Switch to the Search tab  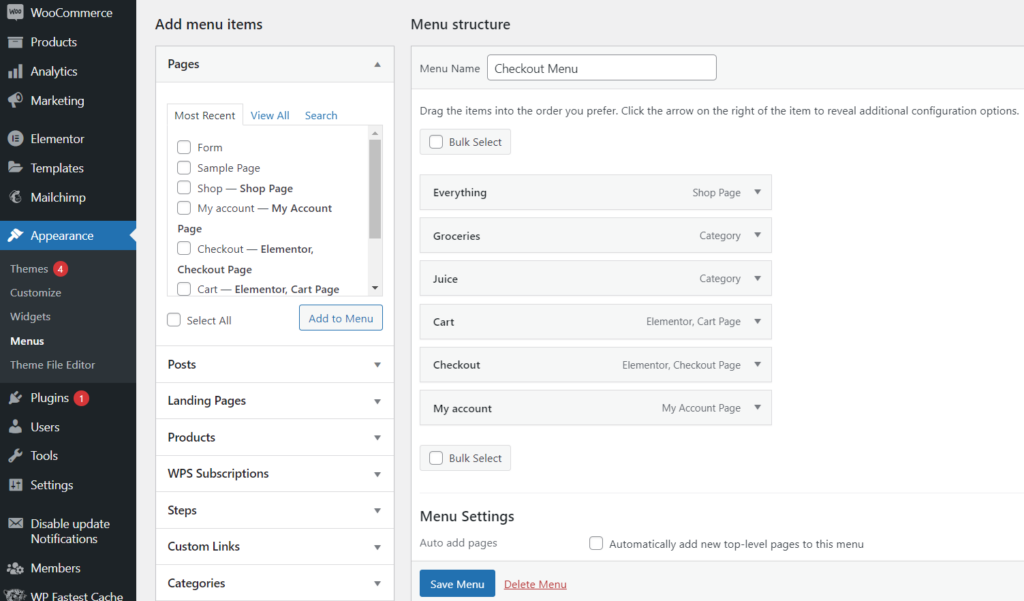[321, 115]
